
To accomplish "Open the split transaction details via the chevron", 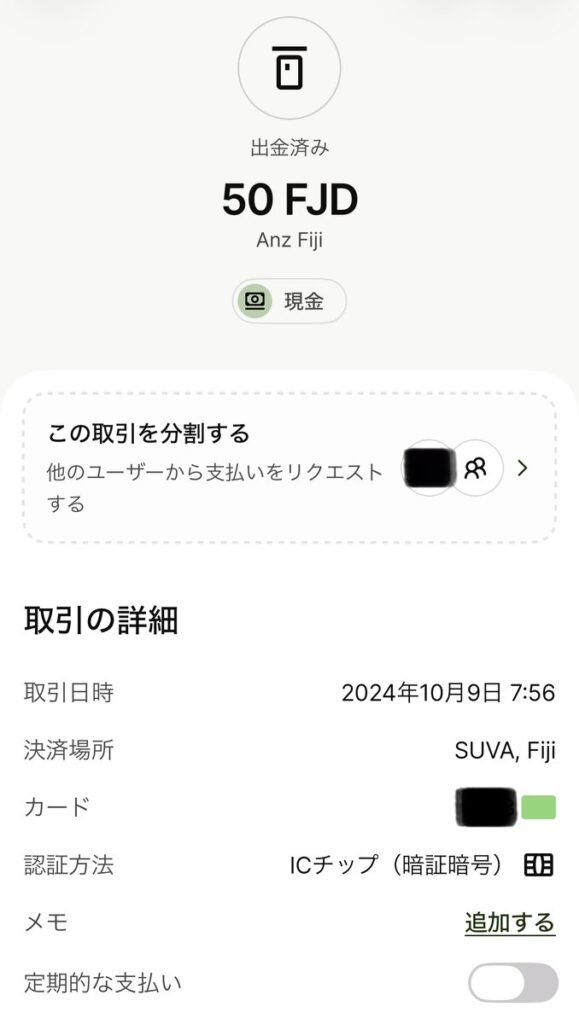I will point(524,467).
